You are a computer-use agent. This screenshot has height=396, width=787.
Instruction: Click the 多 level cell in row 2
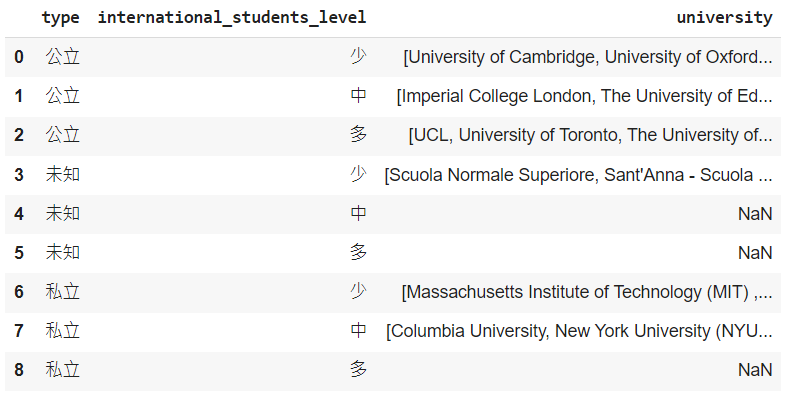(358, 135)
